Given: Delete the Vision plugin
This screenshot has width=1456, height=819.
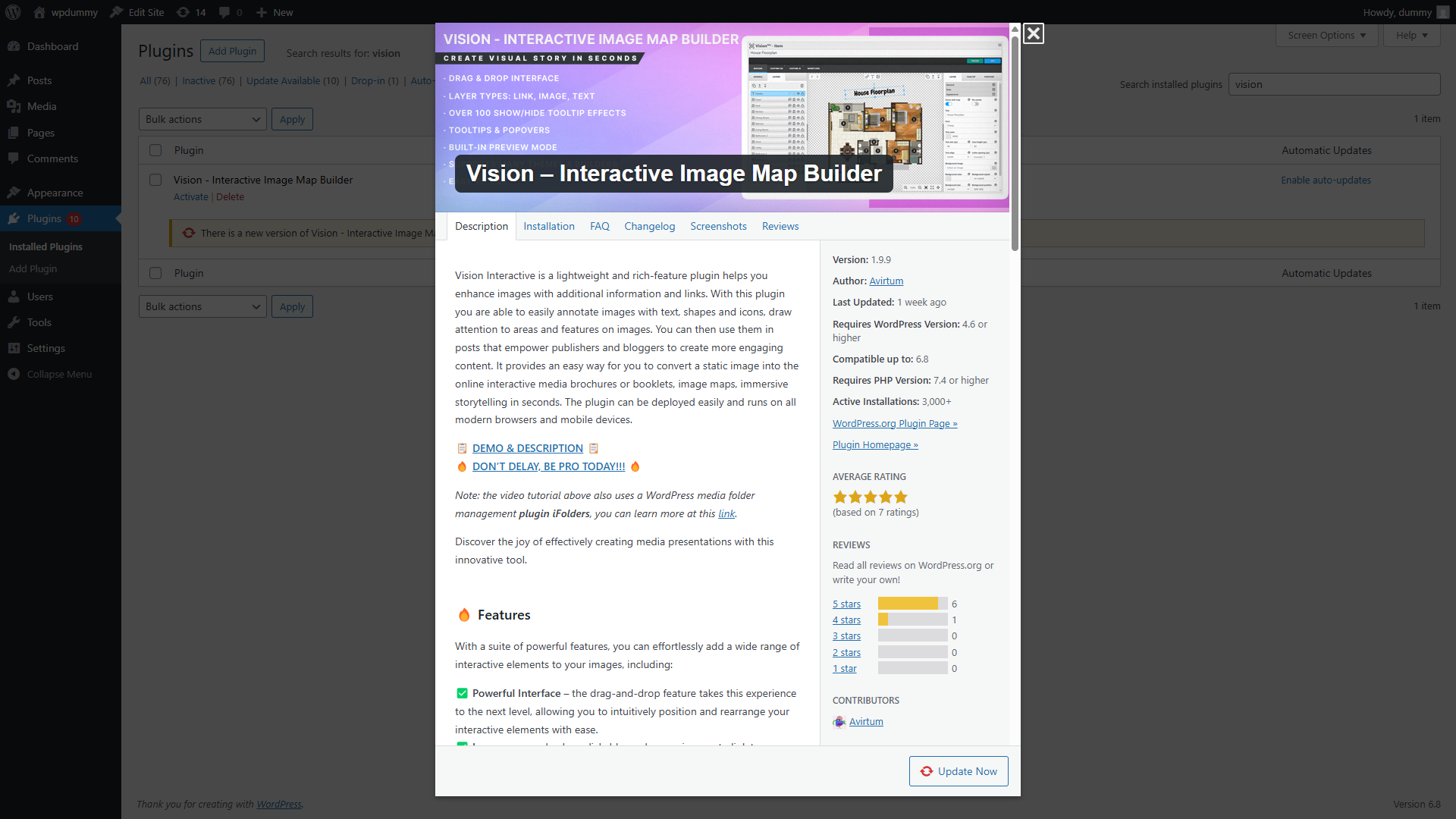Looking at the screenshot, I should coord(230,196).
